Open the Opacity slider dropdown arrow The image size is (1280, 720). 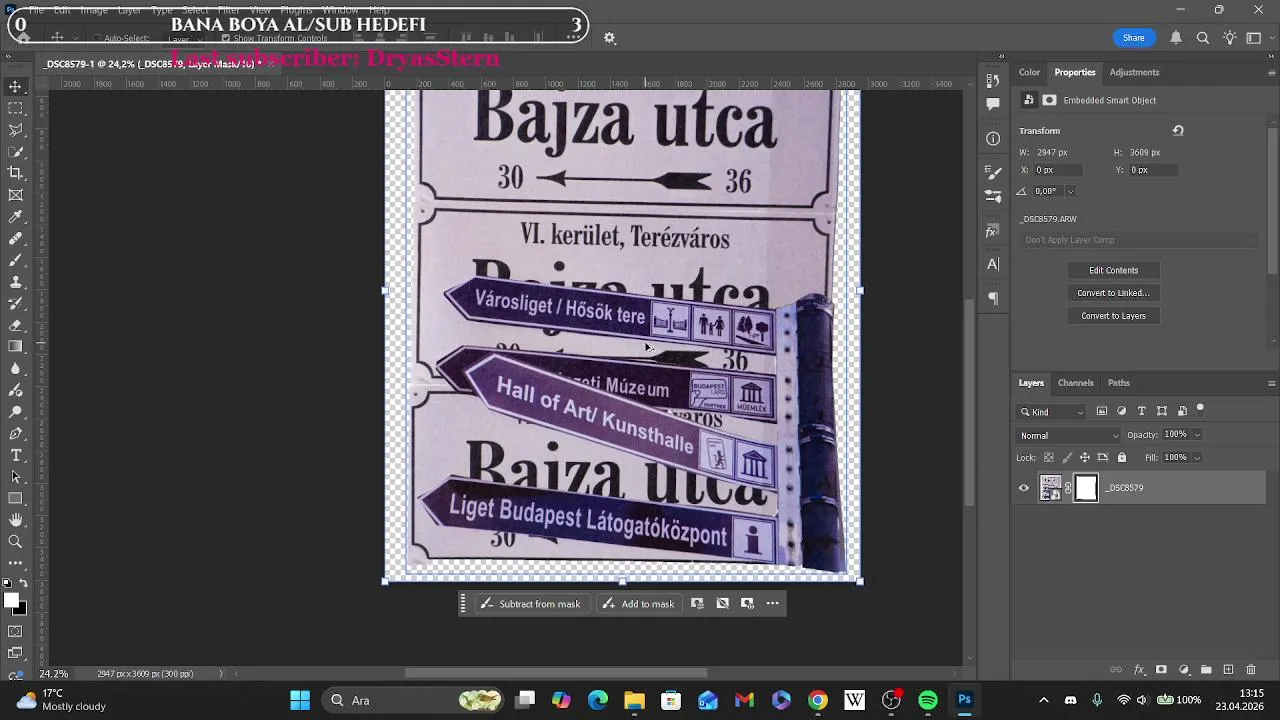pyautogui.click(x=1197, y=435)
